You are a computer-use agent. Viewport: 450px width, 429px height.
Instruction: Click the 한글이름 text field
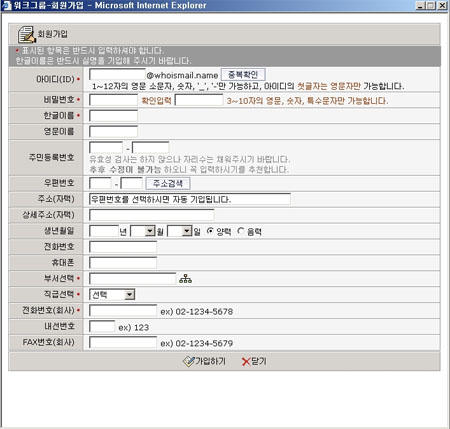click(x=113, y=116)
